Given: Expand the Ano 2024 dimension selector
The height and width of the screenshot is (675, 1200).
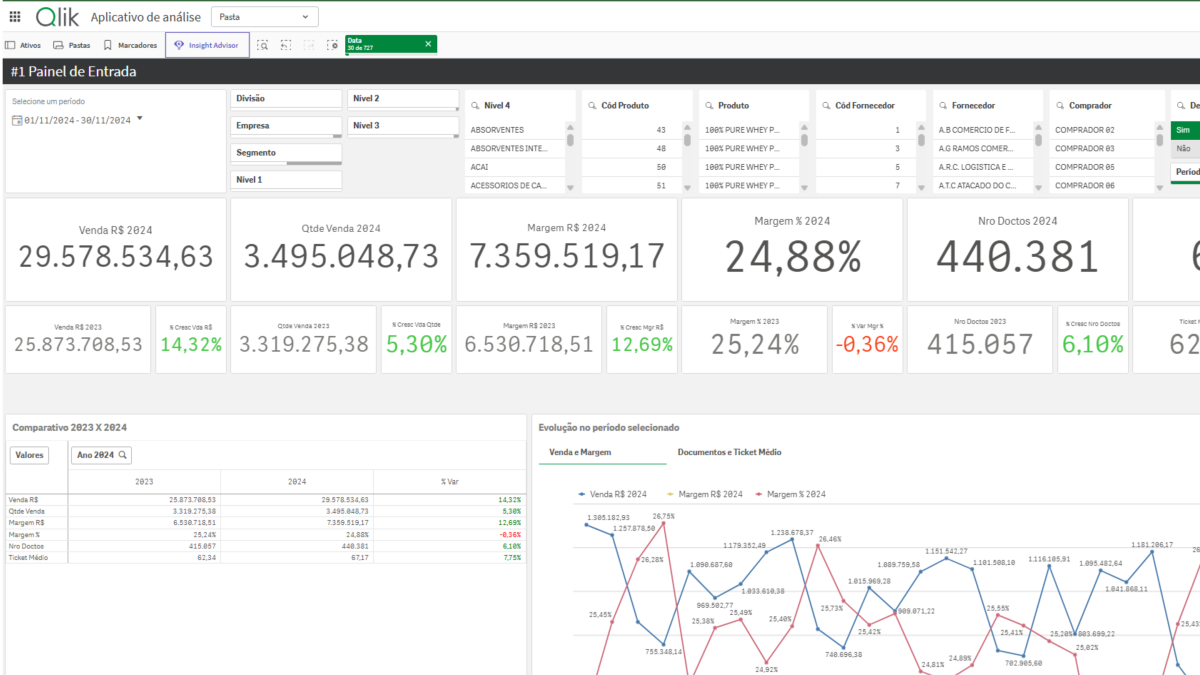Looking at the screenshot, I should pos(103,455).
